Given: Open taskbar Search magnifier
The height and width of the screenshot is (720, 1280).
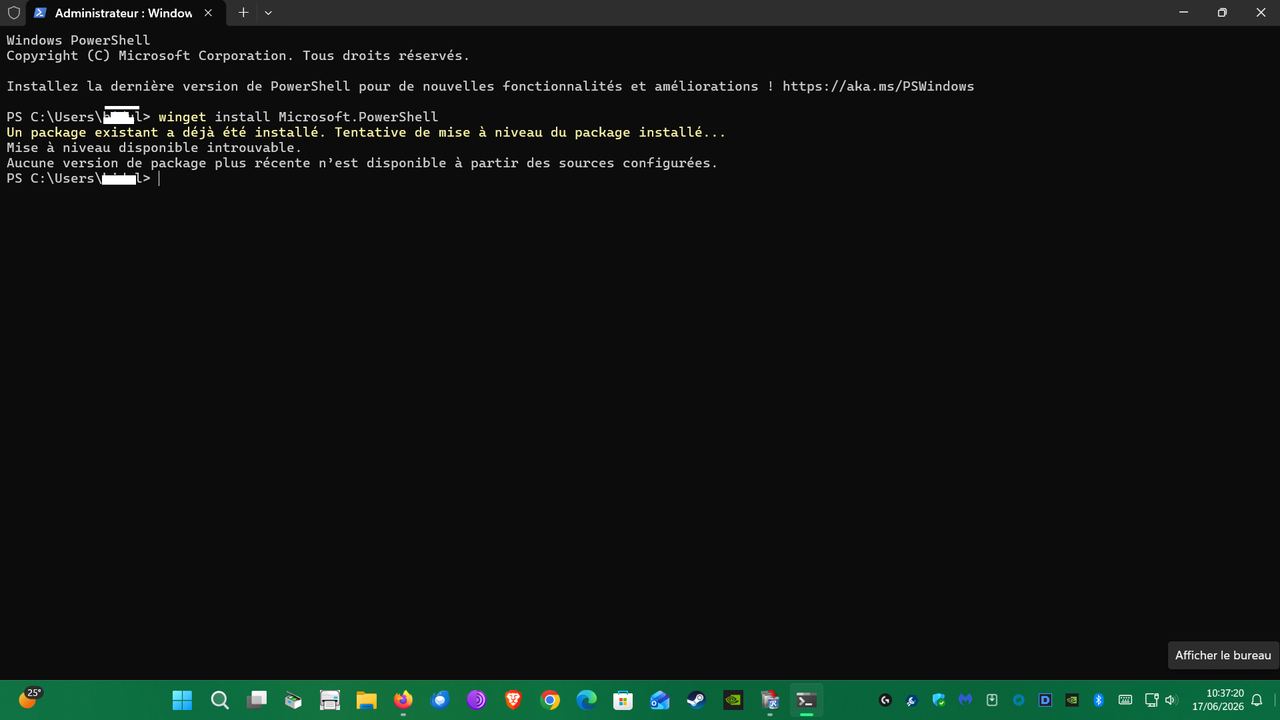Looking at the screenshot, I should [220, 700].
